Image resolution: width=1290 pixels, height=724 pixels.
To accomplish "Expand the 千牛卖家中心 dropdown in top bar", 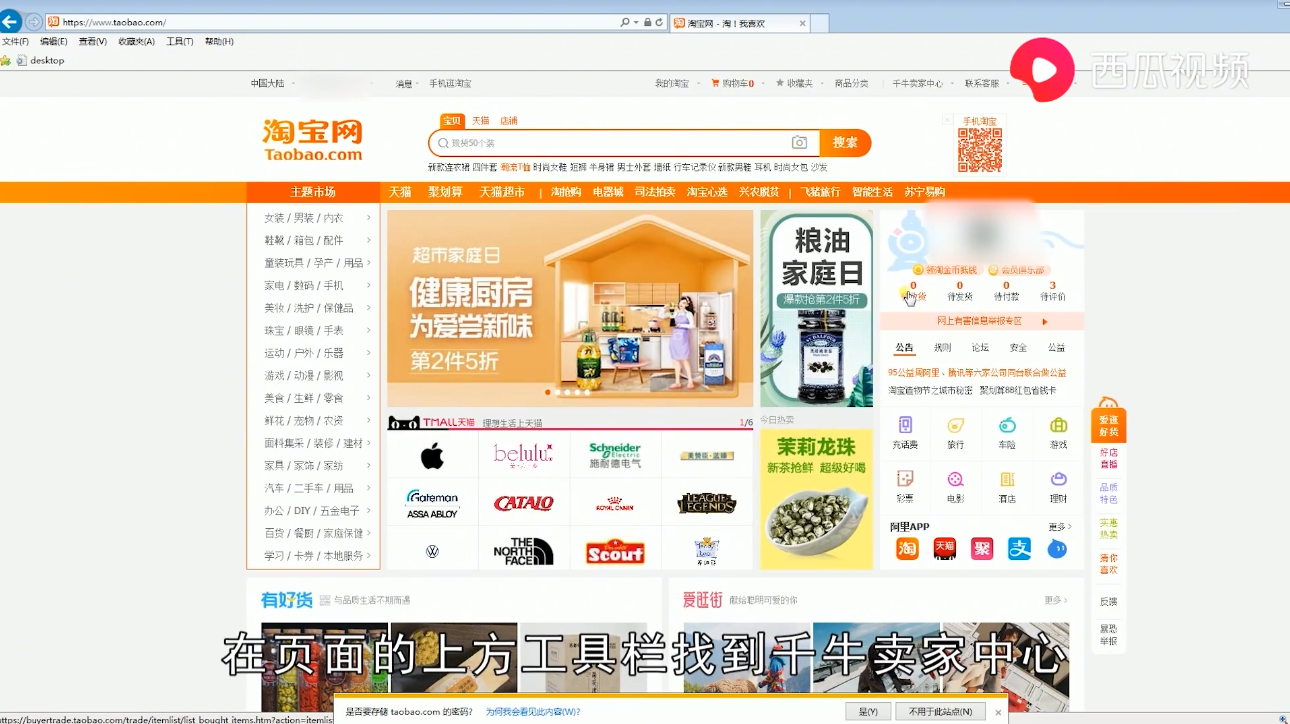I will 920,84.
